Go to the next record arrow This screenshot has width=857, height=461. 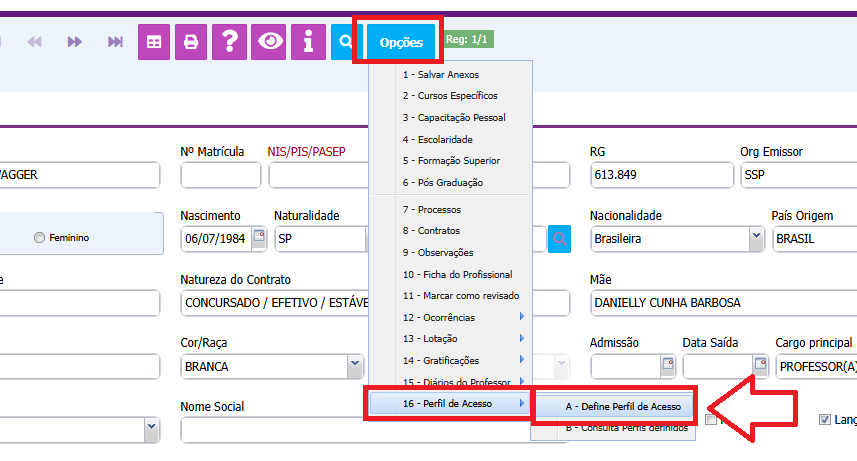click(74, 42)
